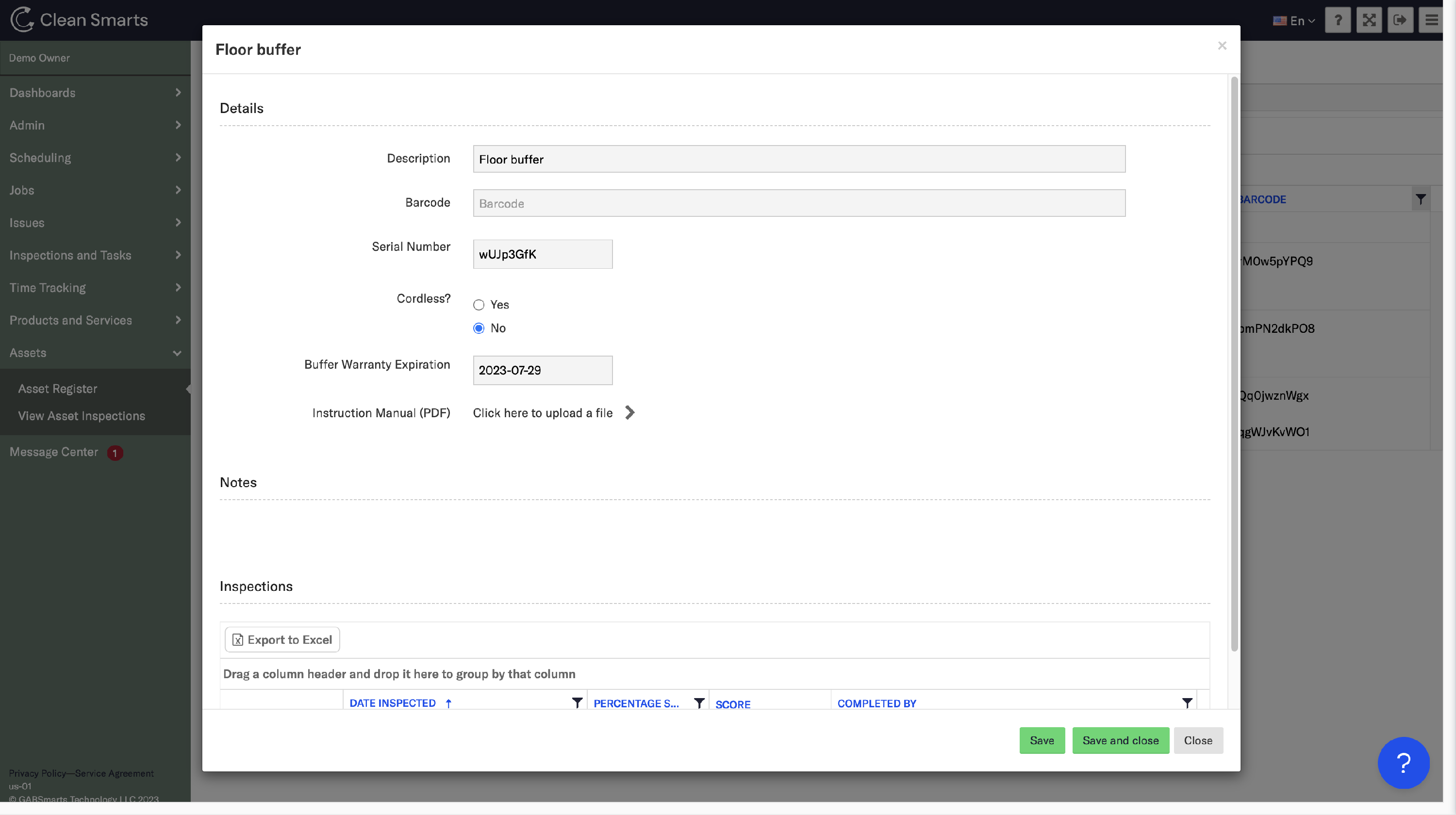Open filter for Percentage Score column
Viewport: 1456px width, 815px height.
coord(698,702)
